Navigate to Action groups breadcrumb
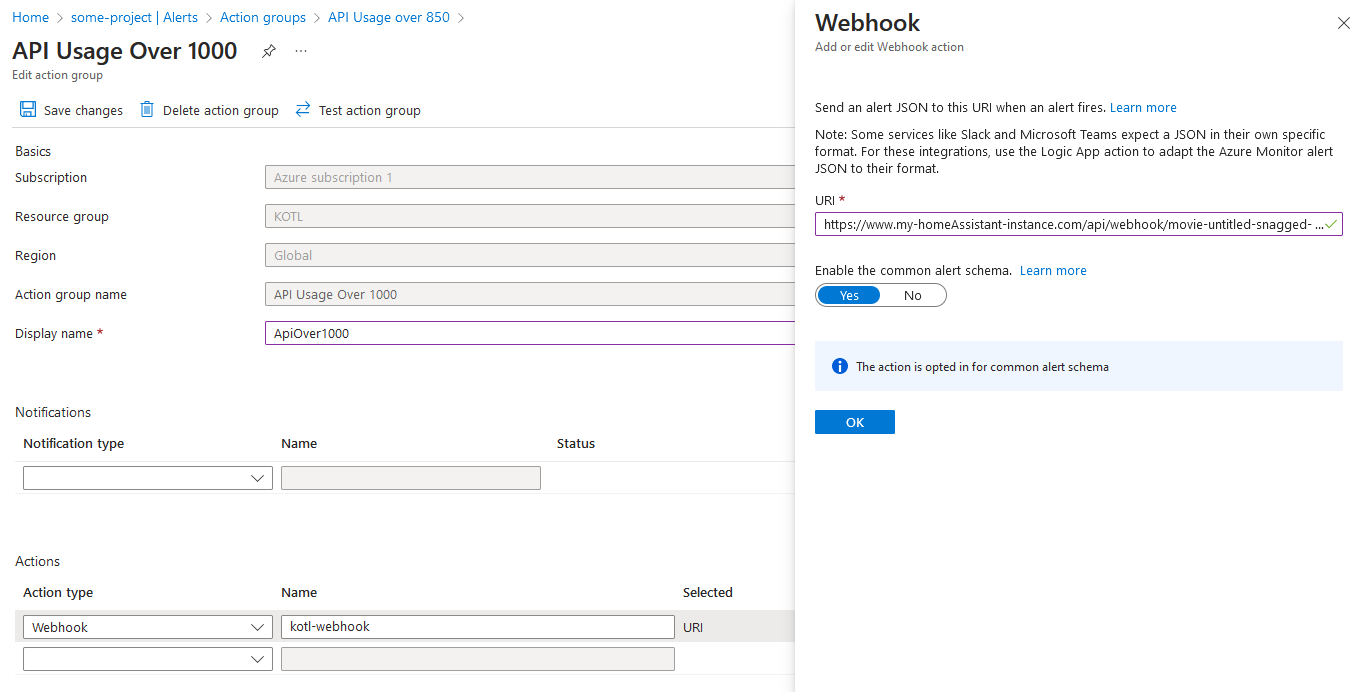The width and height of the screenshot is (1358, 692). [263, 18]
